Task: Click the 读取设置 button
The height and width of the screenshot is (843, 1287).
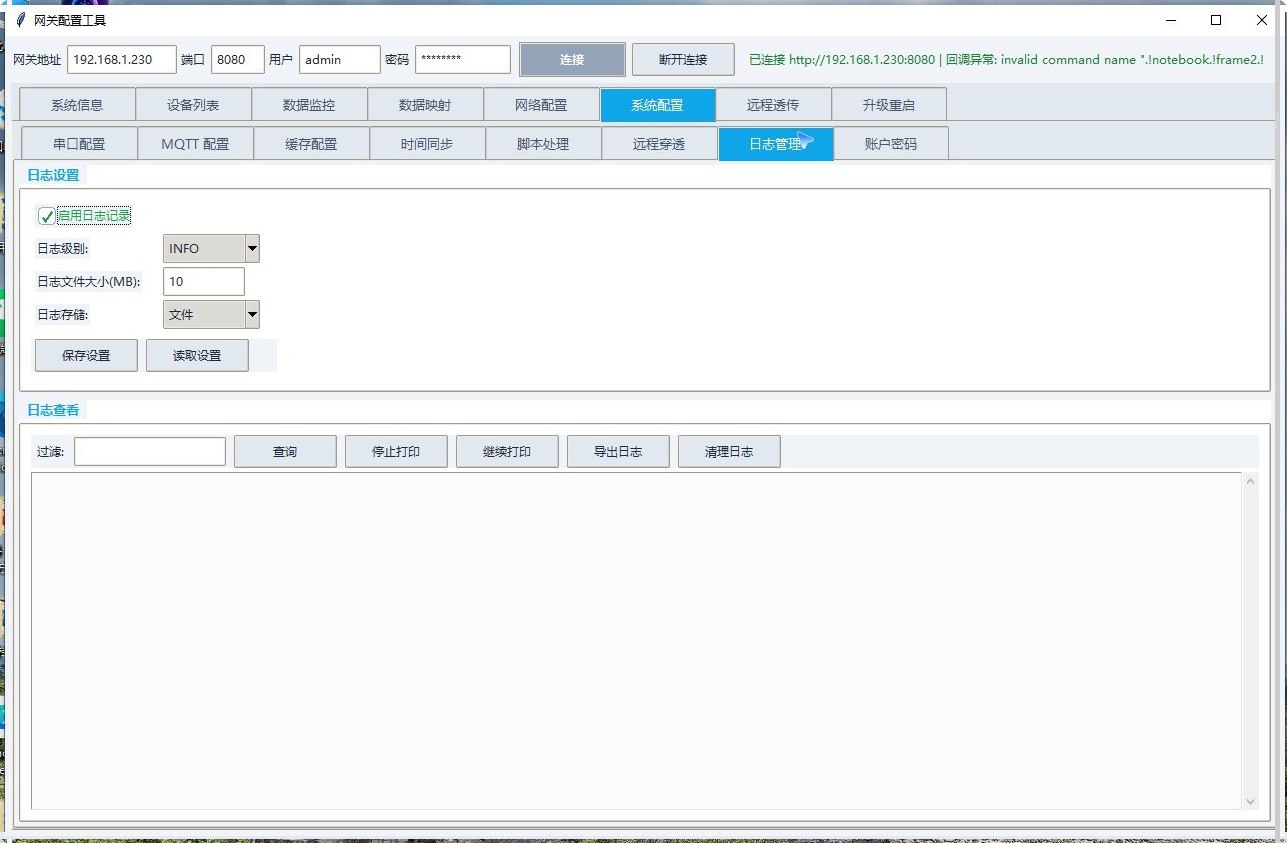Action: (197, 355)
